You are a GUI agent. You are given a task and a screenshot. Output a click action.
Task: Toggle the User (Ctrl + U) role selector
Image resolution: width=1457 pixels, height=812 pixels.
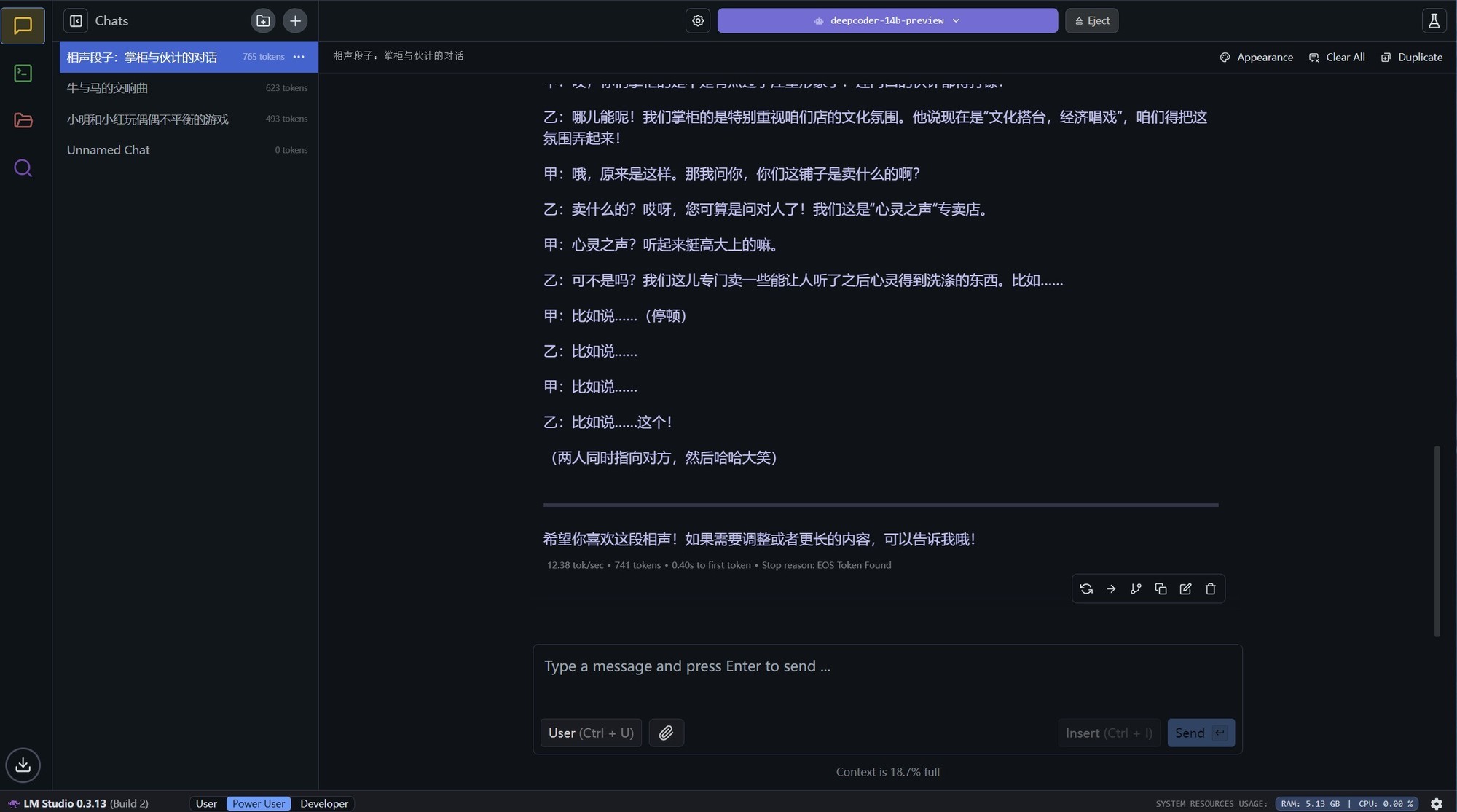[591, 733]
